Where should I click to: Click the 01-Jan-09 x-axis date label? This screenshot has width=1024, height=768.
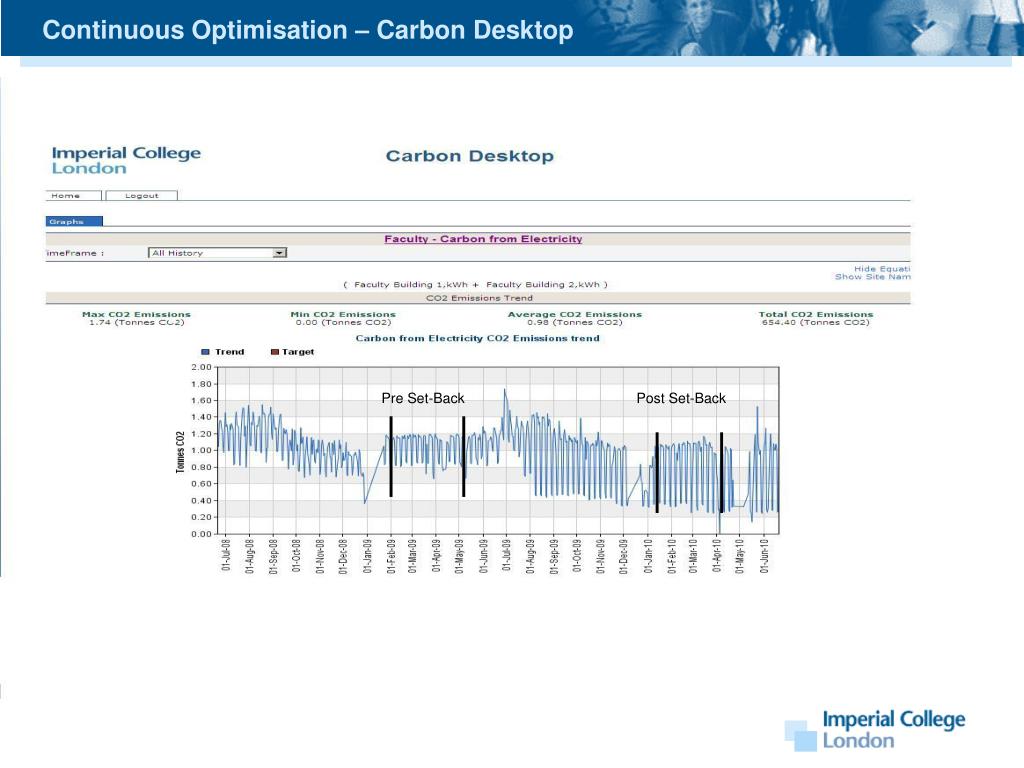(x=367, y=555)
